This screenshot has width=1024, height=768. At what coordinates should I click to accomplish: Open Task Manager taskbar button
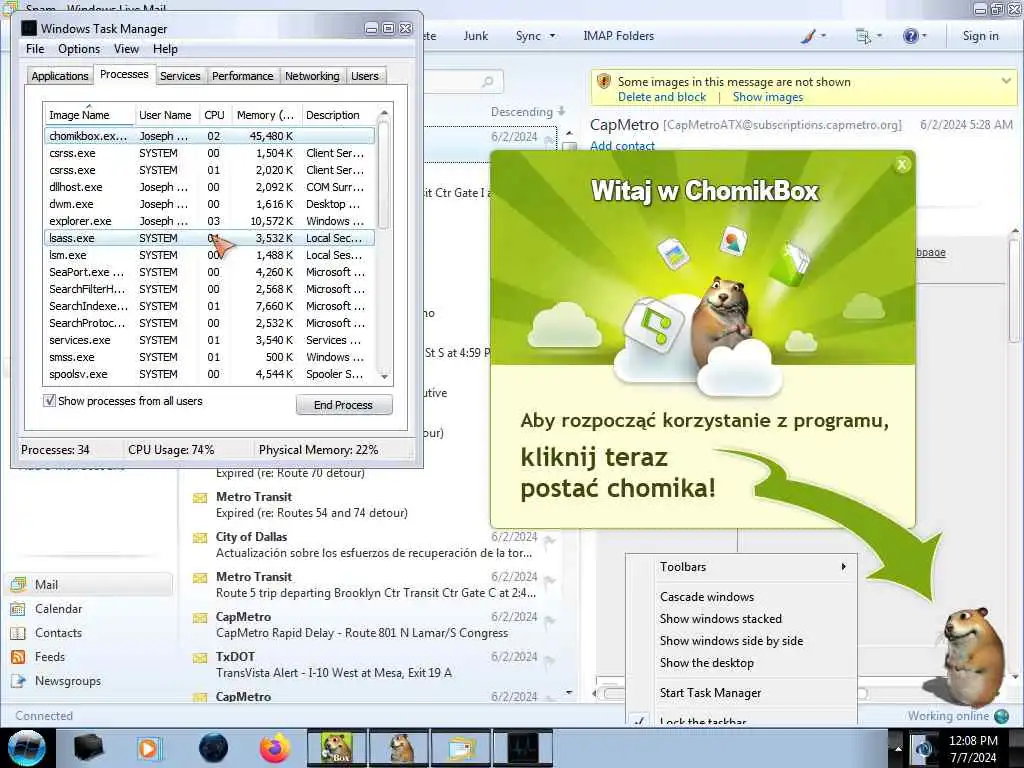[x=522, y=748]
